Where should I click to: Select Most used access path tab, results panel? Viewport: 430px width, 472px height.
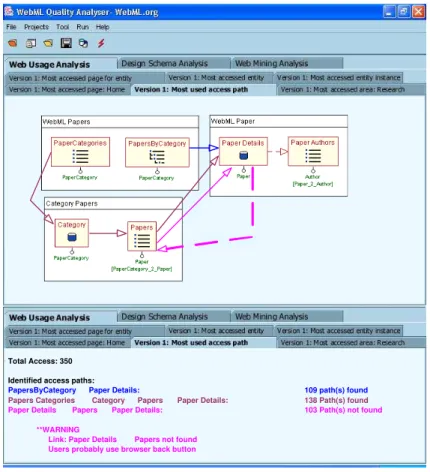coord(203,343)
